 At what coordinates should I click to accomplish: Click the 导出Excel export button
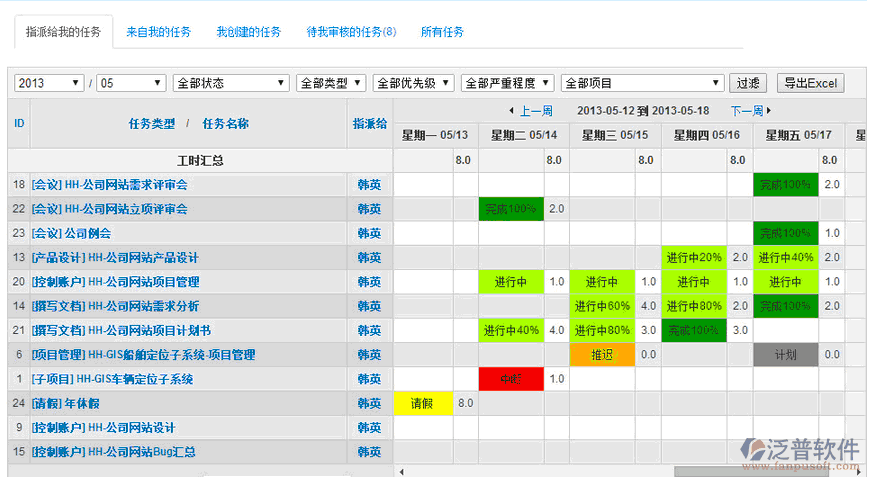click(x=810, y=83)
